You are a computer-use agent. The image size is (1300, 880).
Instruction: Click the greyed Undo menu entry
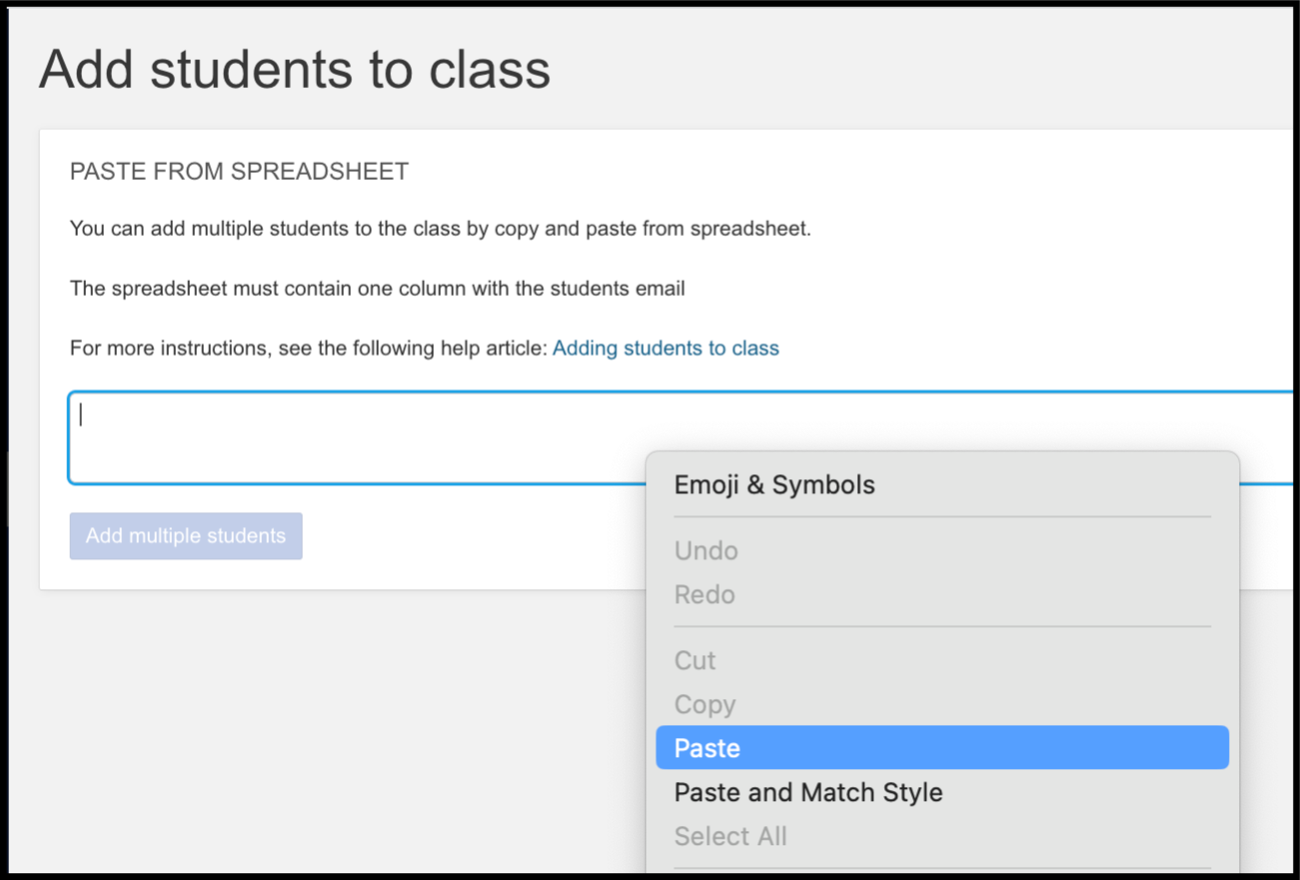(x=706, y=551)
